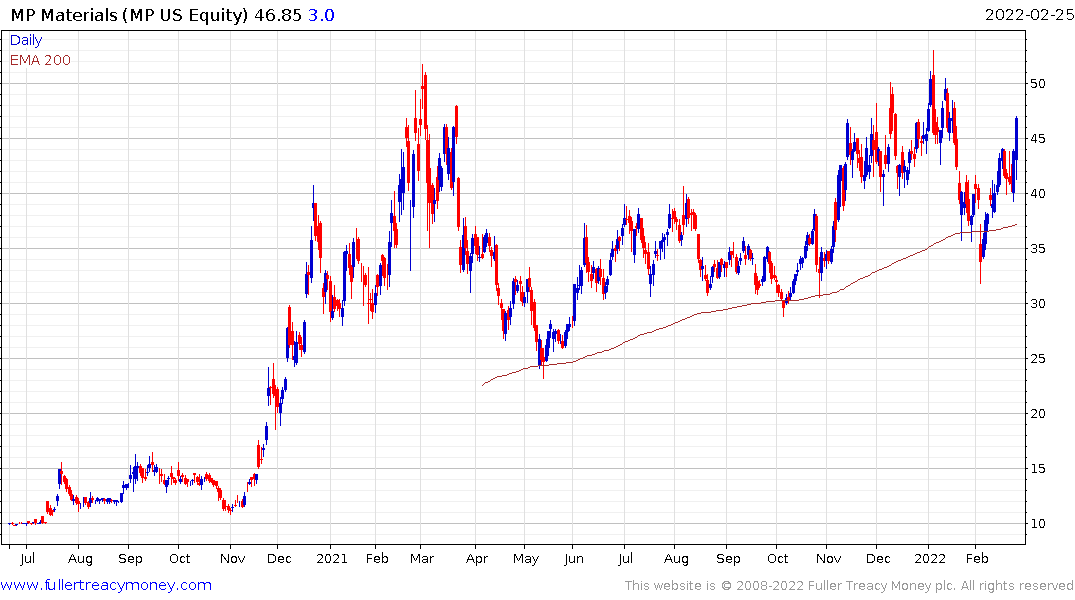Click the 30 price axis label
This screenshot has height=600, width=1075.
1037,303
